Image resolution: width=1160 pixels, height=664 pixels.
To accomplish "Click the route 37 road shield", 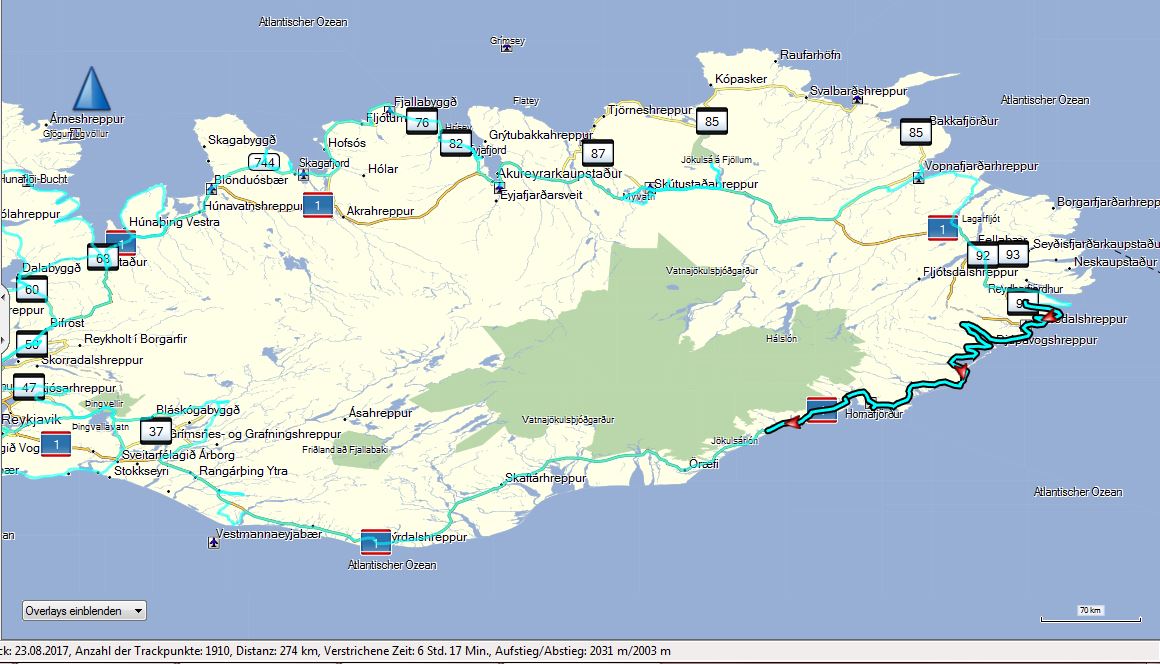I will click(x=155, y=432).
